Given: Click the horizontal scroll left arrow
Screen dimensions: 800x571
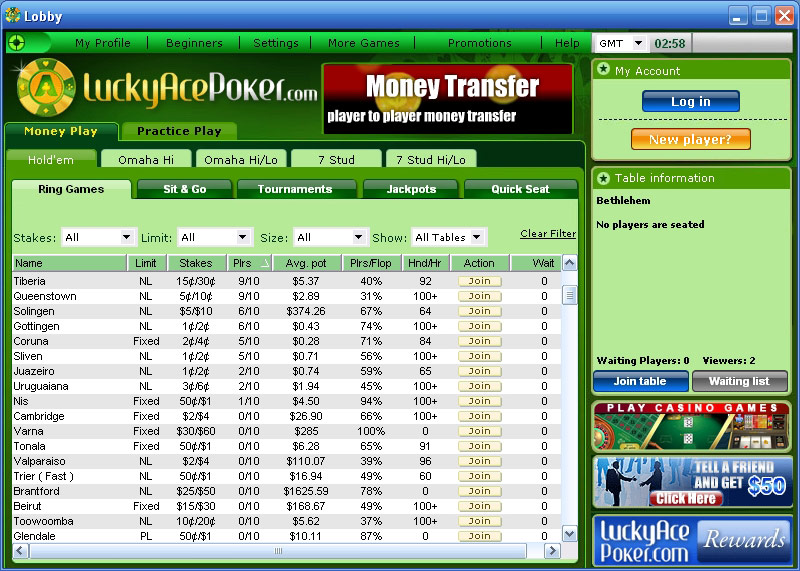Looking at the screenshot, I should tap(20, 551).
